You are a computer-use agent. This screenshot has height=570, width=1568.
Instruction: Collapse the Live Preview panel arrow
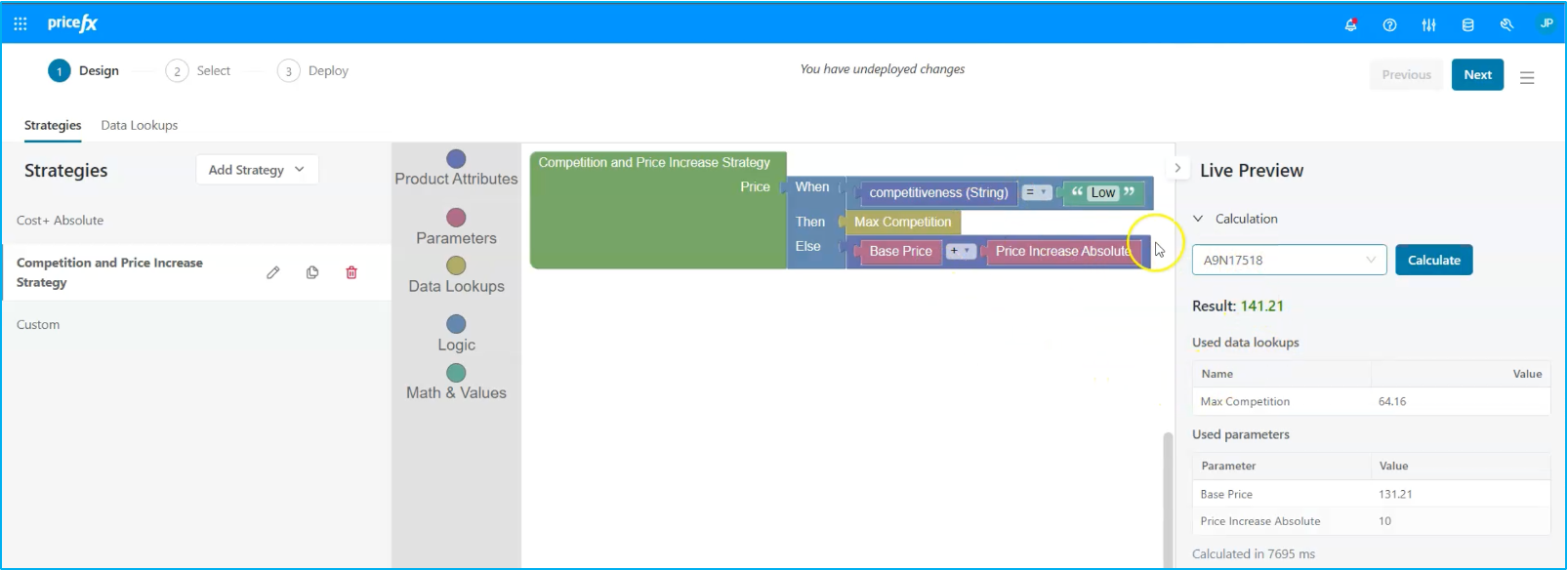(1177, 168)
